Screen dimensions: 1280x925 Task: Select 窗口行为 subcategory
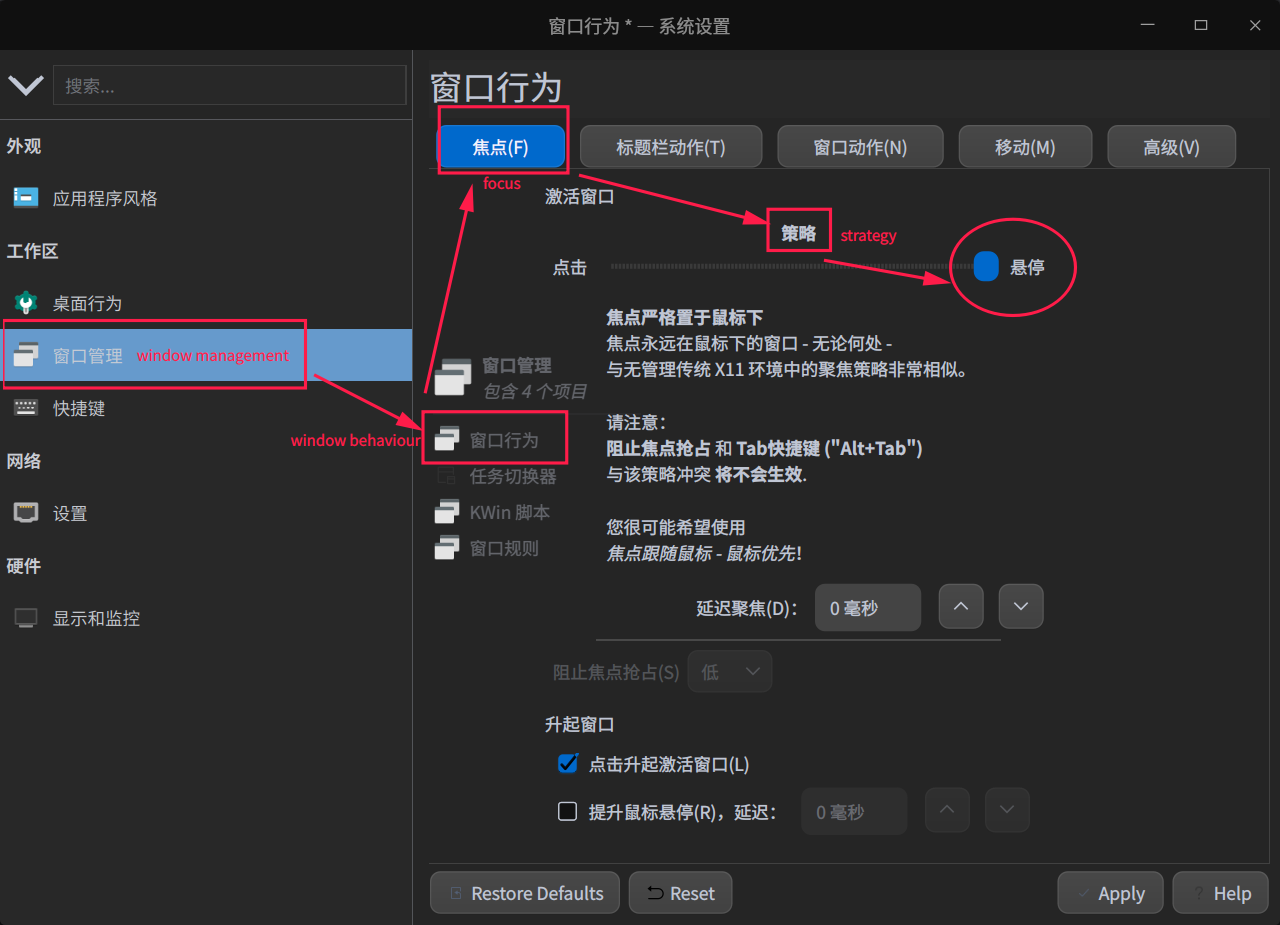pyautogui.click(x=505, y=437)
